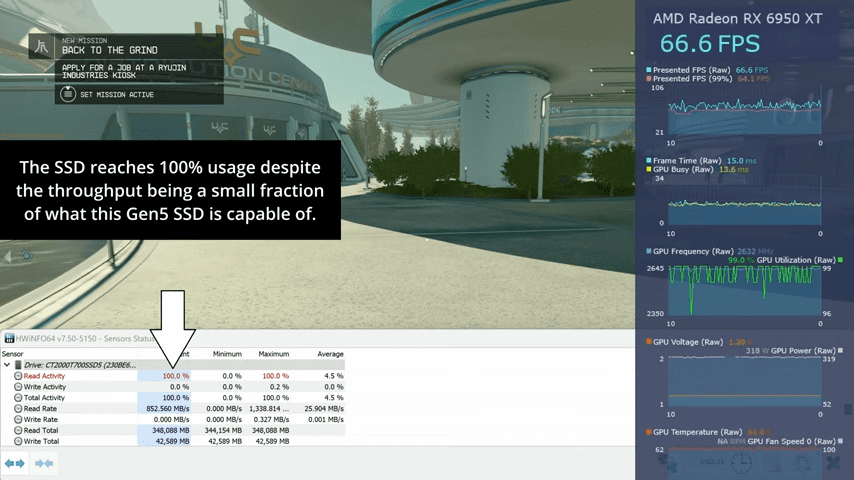Click the Read Total sensor icon

(18, 430)
